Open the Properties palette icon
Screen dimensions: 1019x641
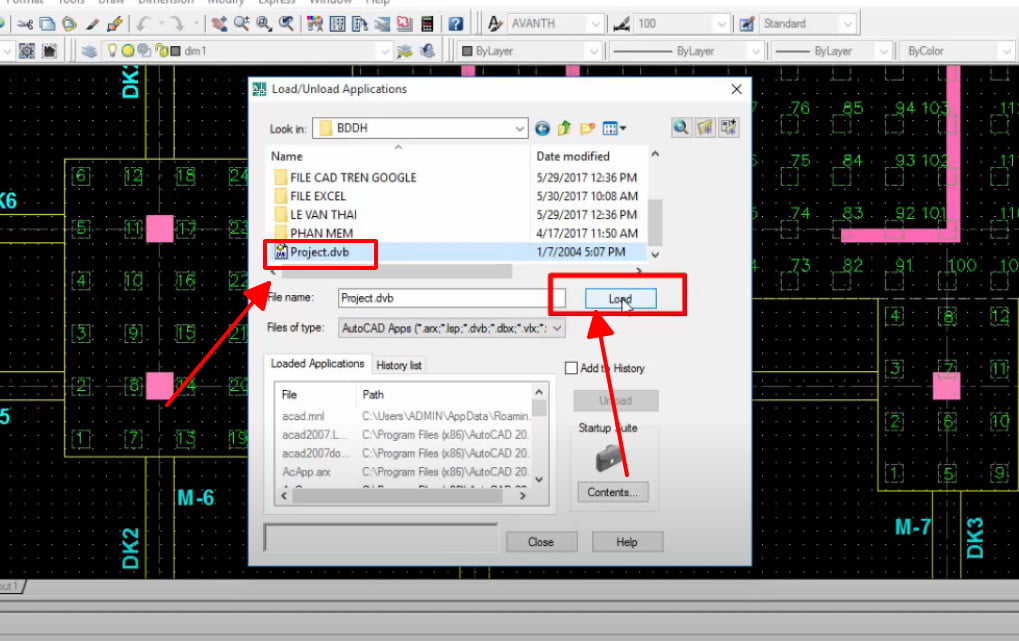coord(315,24)
